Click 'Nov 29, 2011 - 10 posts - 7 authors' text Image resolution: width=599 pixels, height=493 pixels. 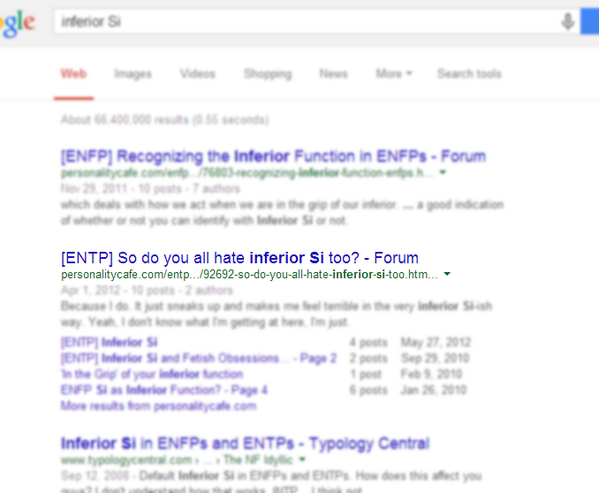pyautogui.click(x=150, y=188)
